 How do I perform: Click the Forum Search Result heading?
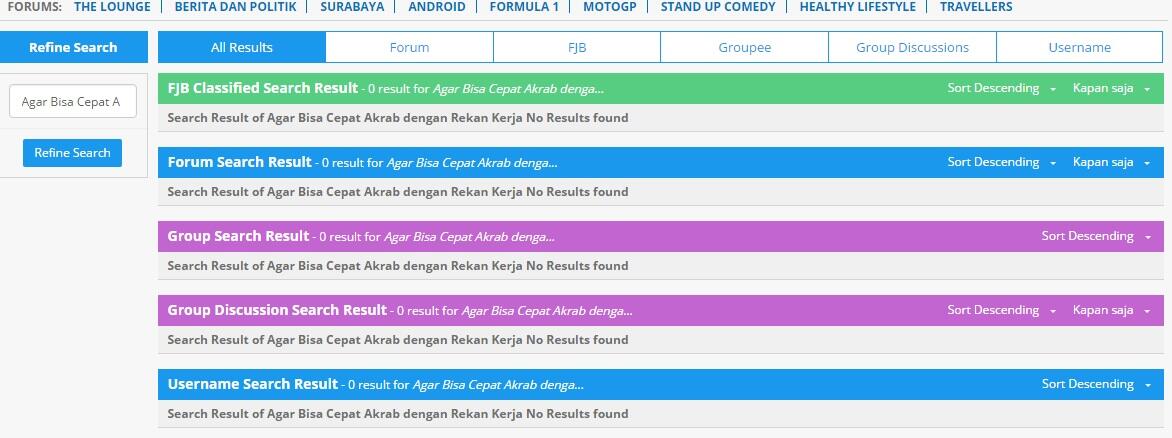pyautogui.click(x=239, y=162)
